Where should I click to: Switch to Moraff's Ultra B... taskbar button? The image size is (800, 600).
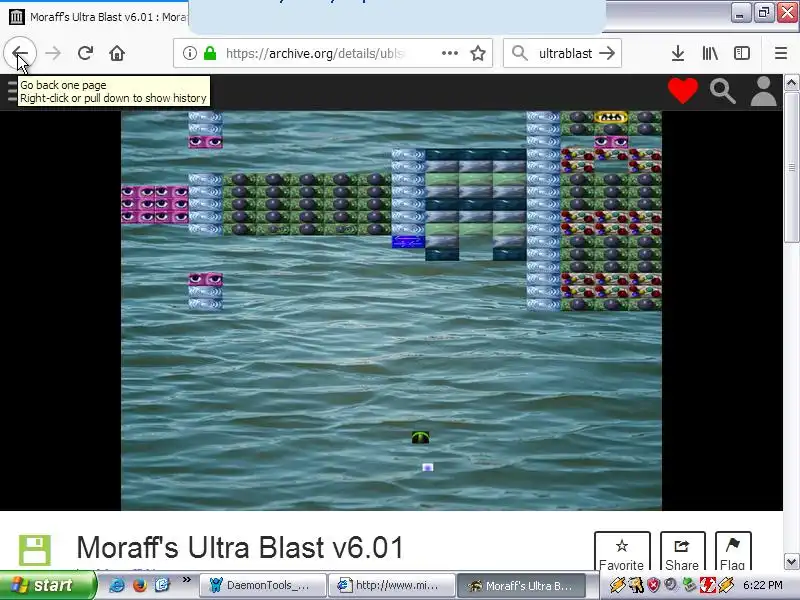[523, 585]
